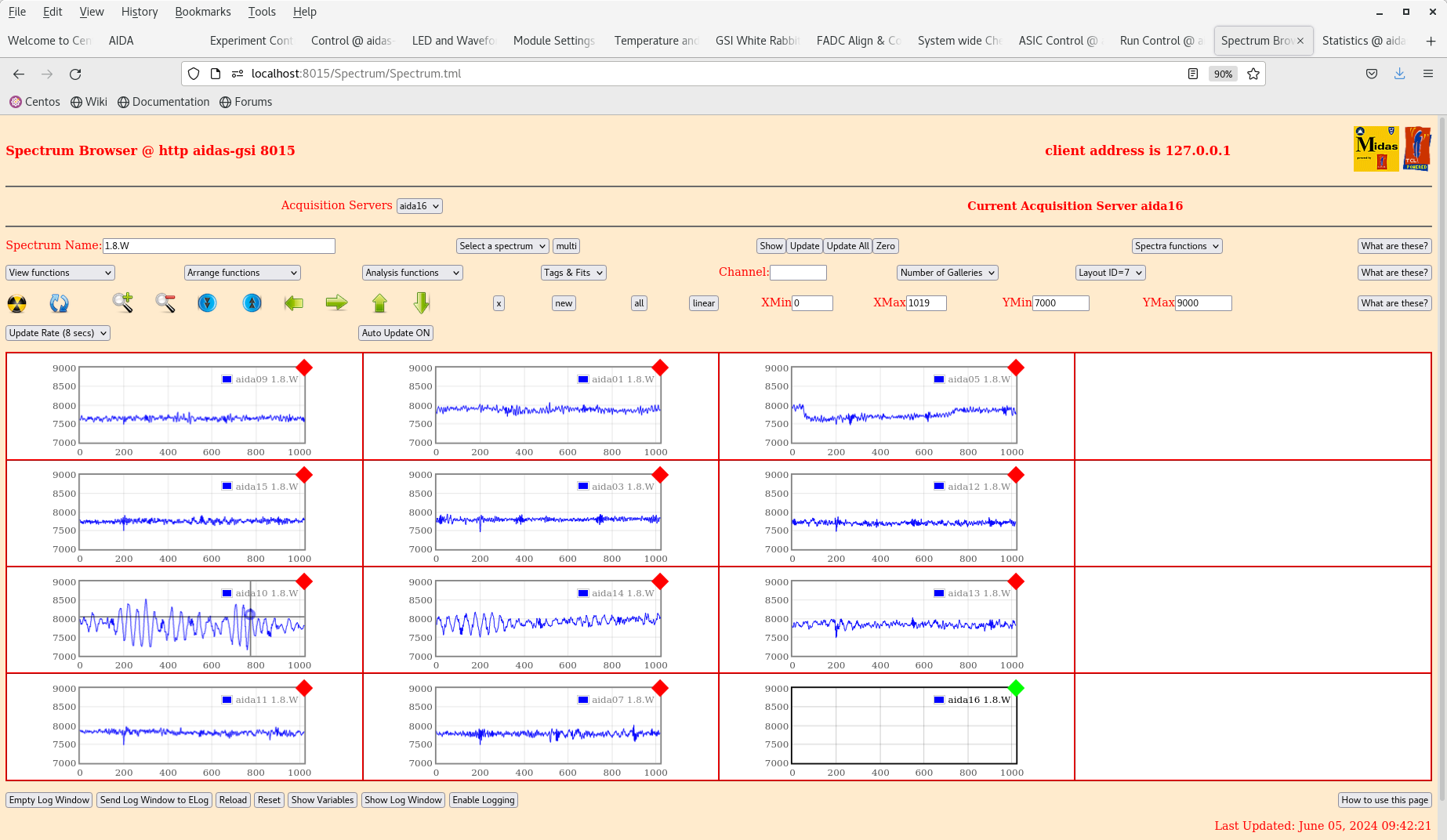The height and width of the screenshot is (840, 1447).
Task: Close the Spectrum Browser tab
Action: 1300,41
